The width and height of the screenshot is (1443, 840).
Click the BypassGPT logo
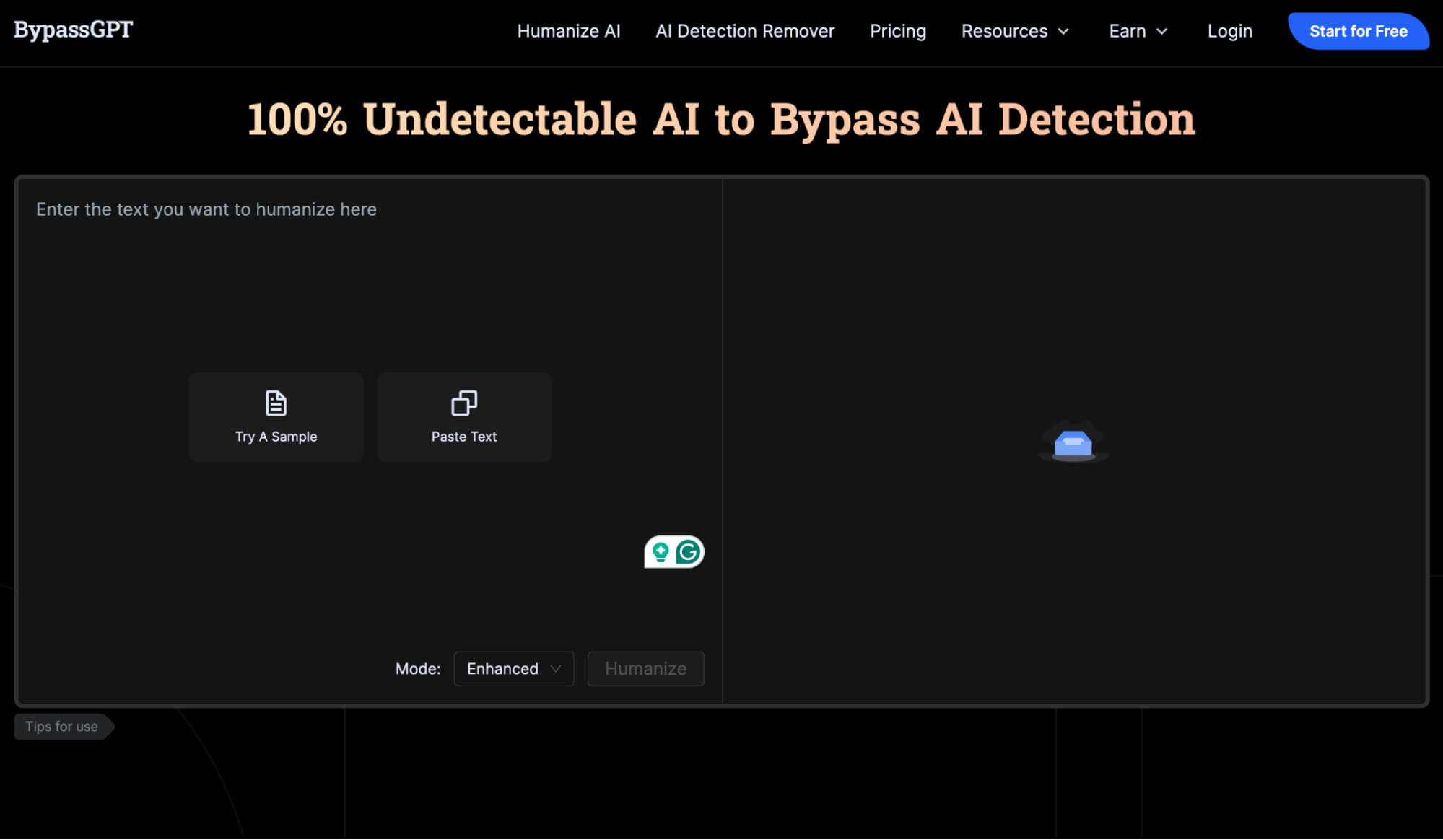(73, 30)
